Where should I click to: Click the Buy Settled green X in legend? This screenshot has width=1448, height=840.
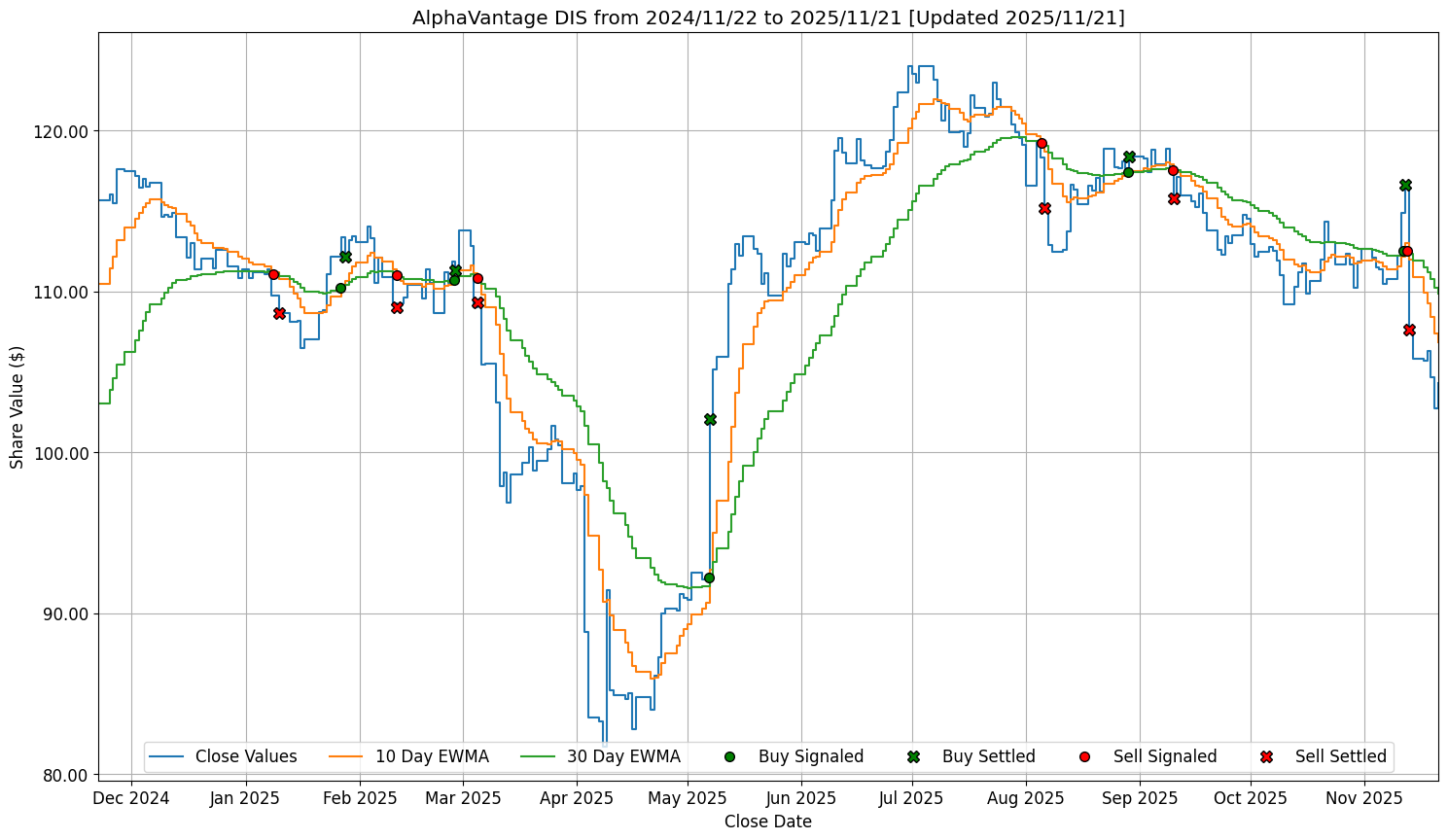coord(913,756)
